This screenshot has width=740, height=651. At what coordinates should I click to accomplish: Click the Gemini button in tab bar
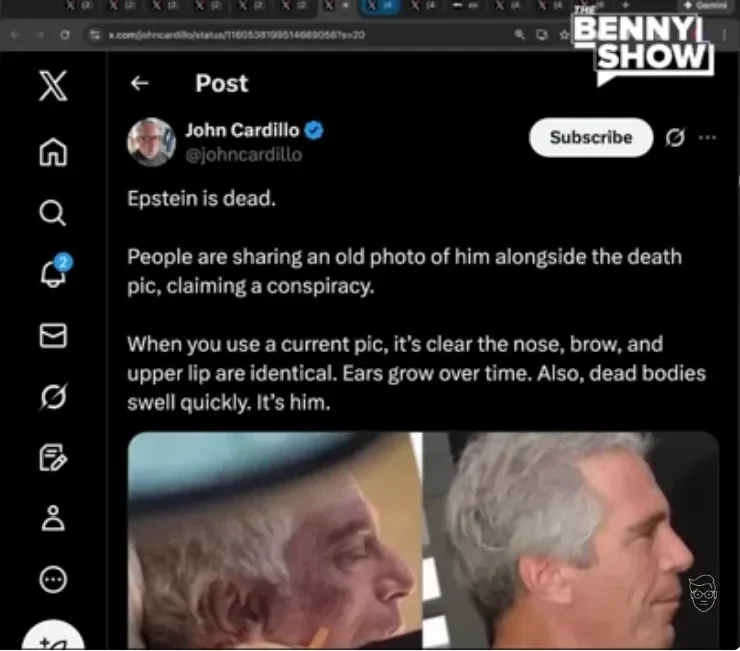[706, 5]
